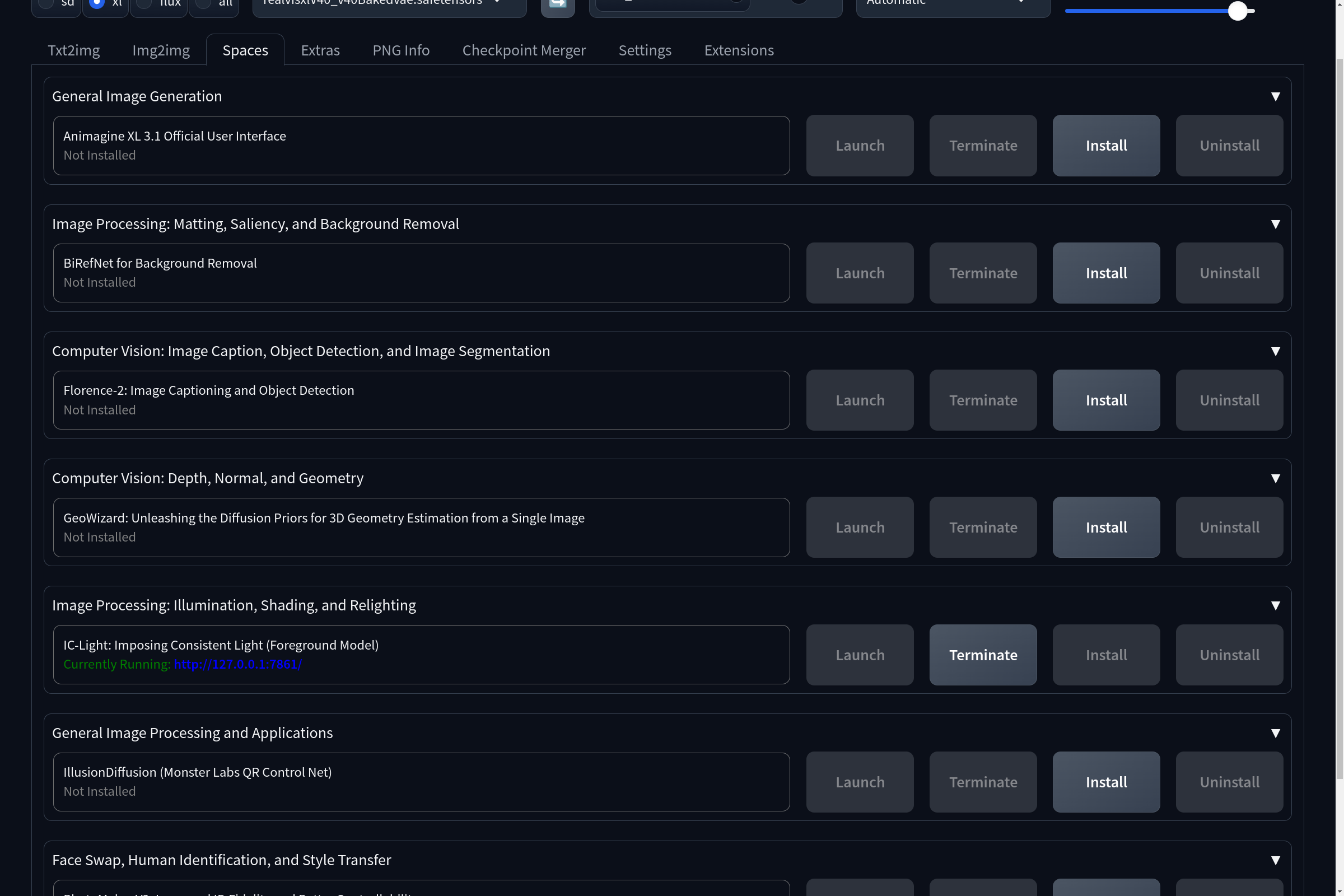Open the Extensions tab

click(738, 50)
